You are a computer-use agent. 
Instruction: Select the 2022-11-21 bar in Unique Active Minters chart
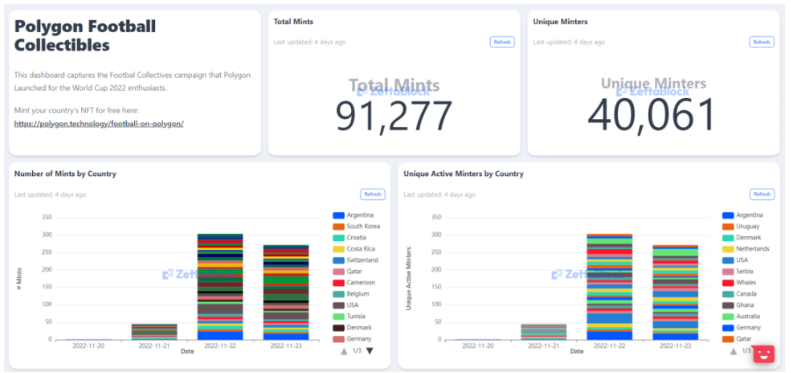click(544, 332)
